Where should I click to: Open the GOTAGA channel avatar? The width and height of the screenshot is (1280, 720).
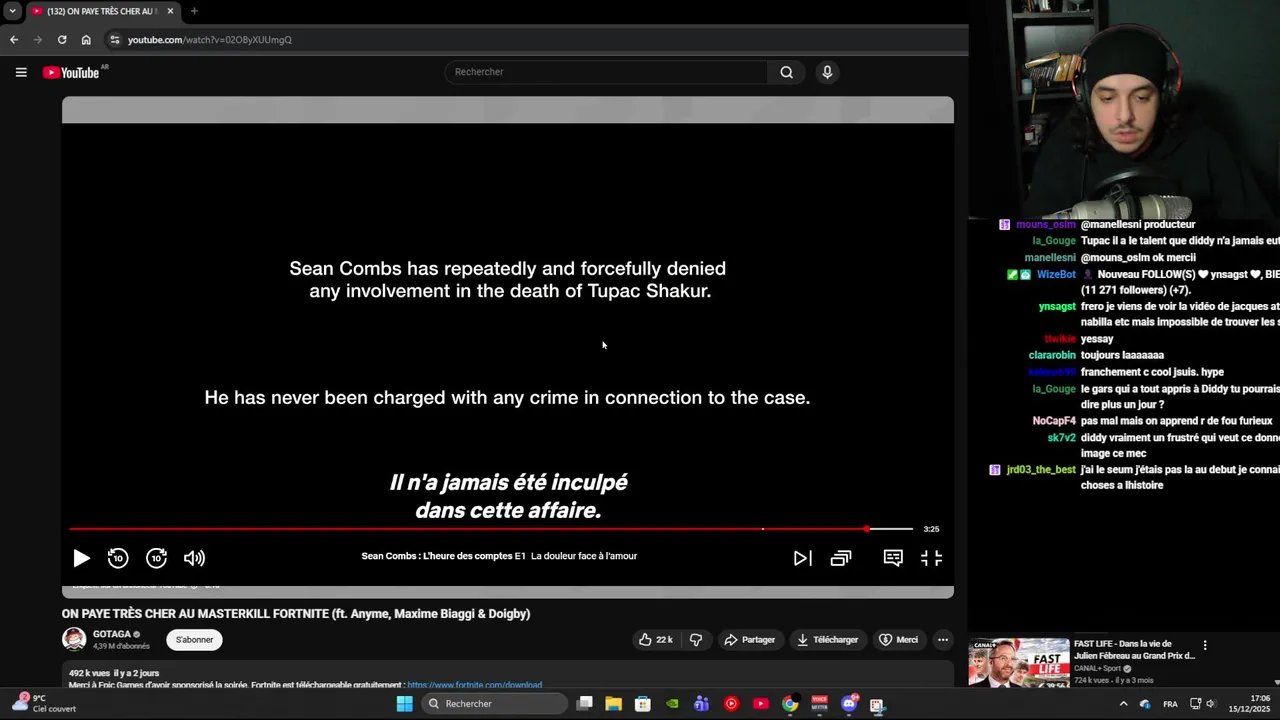coord(74,639)
